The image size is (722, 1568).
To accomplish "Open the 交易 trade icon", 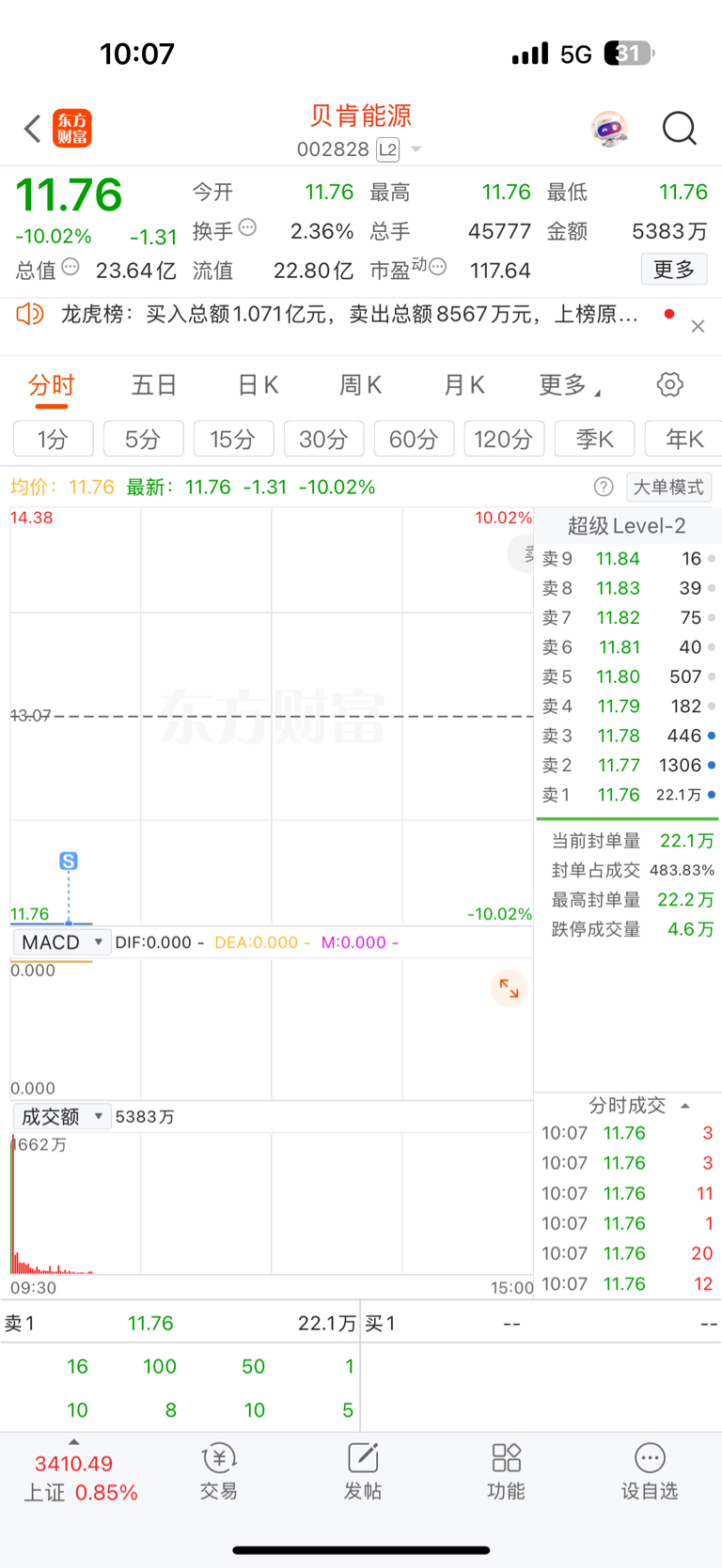I will coord(219,1471).
